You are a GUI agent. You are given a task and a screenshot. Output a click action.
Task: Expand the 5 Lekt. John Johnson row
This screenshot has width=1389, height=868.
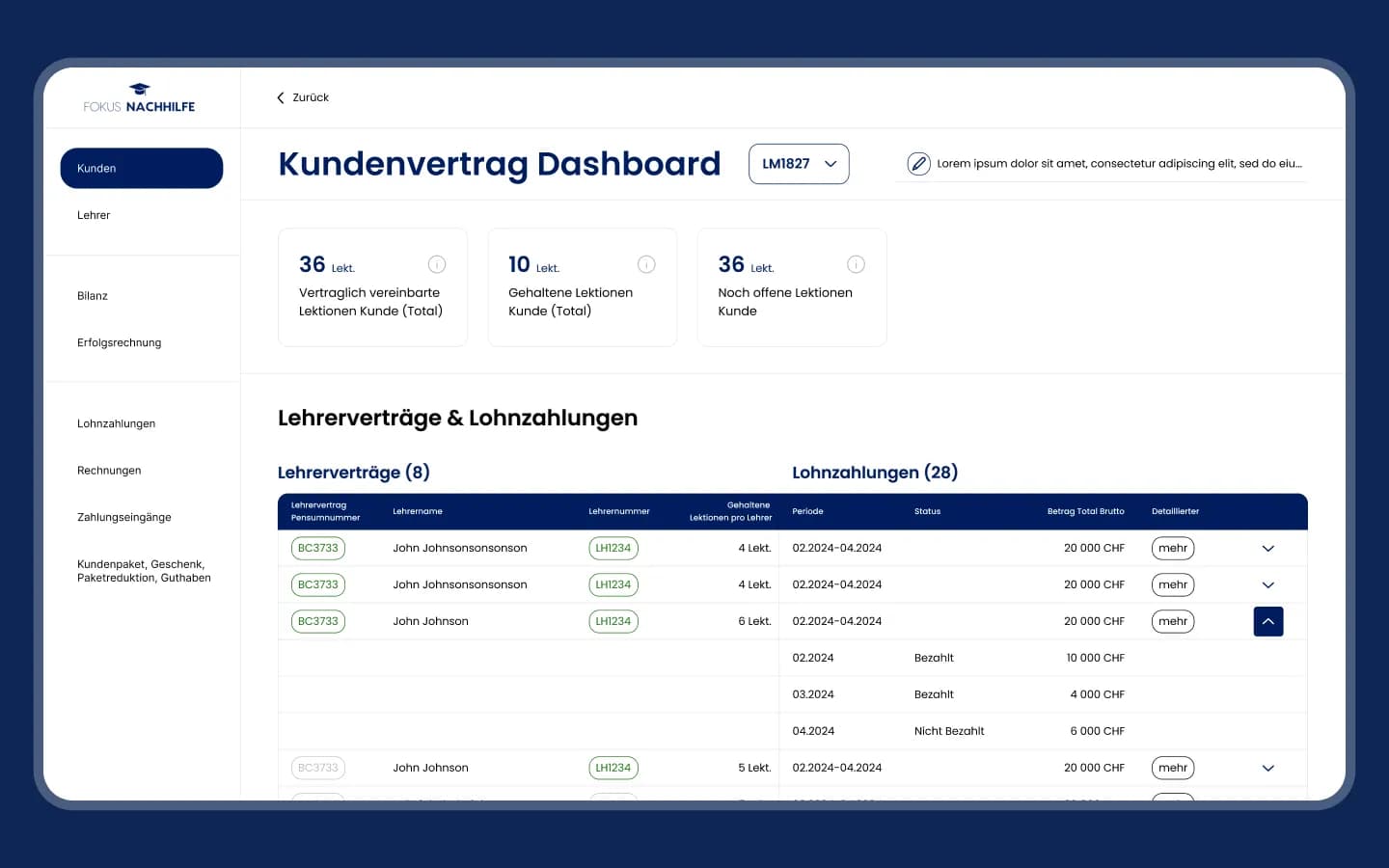(1268, 769)
